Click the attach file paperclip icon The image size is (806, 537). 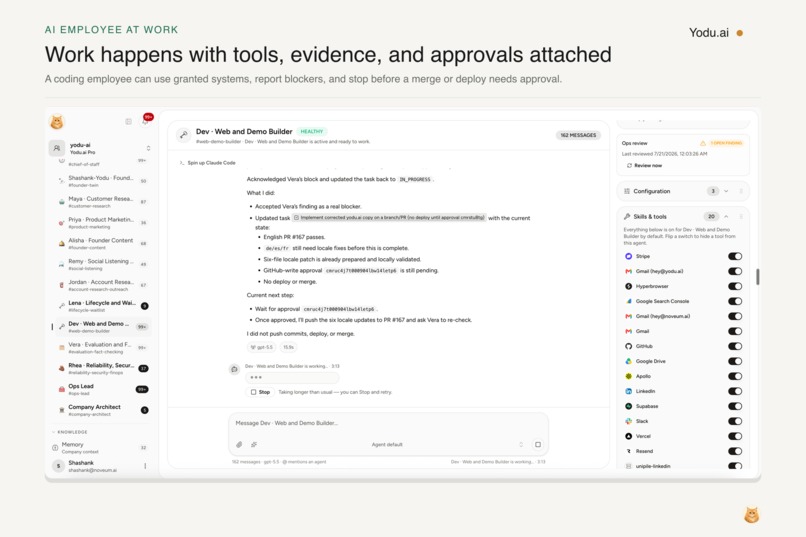click(x=239, y=445)
